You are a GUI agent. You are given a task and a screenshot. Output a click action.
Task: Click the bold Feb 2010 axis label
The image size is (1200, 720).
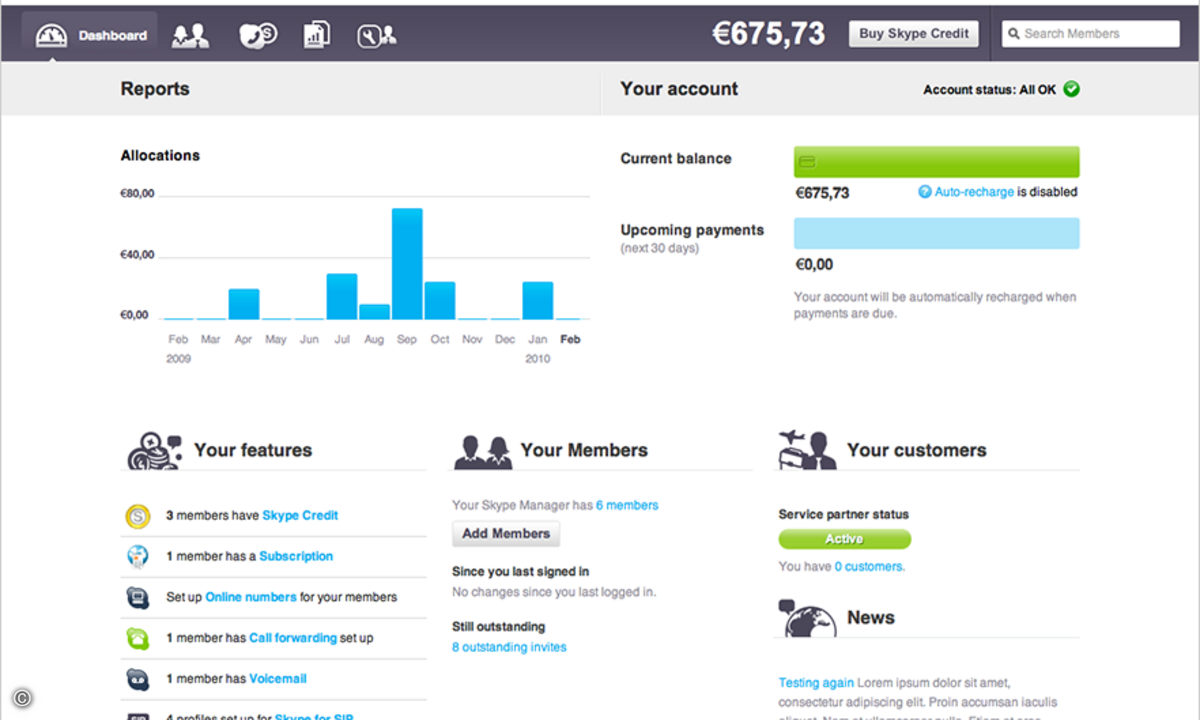[x=570, y=339]
